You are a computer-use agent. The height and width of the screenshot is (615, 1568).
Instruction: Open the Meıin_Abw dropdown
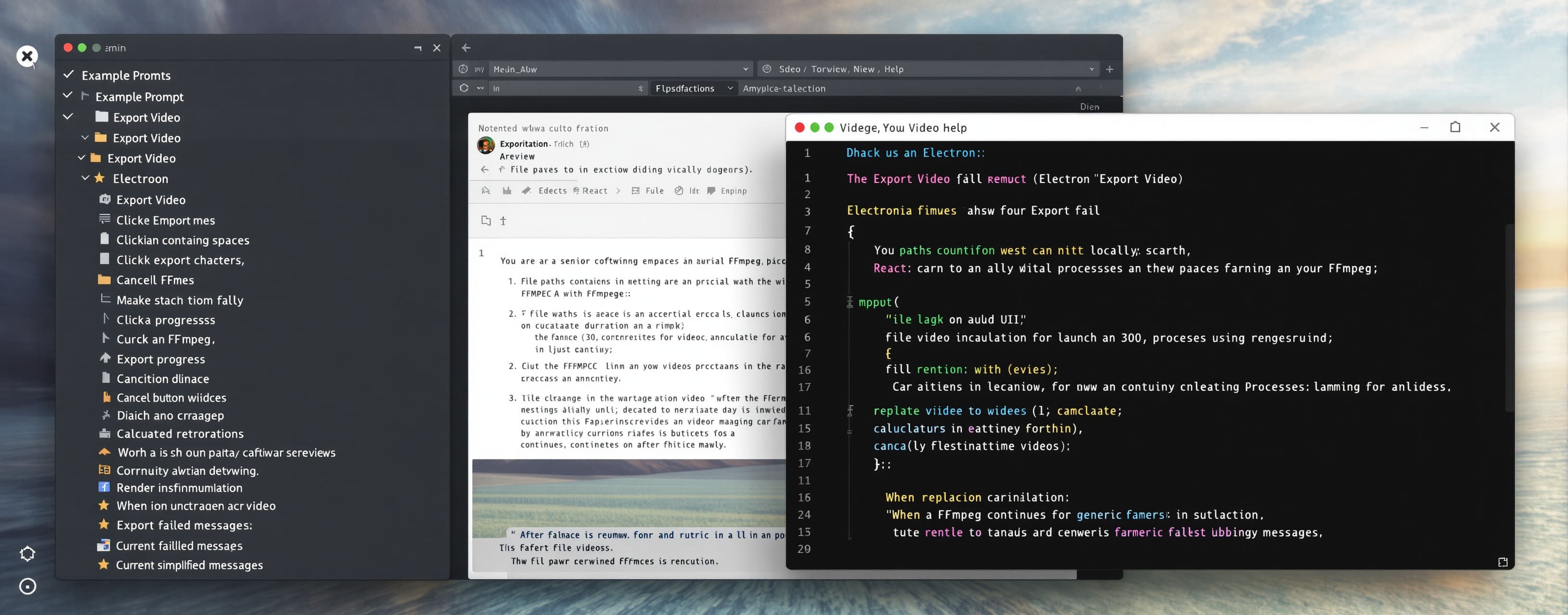(x=745, y=69)
